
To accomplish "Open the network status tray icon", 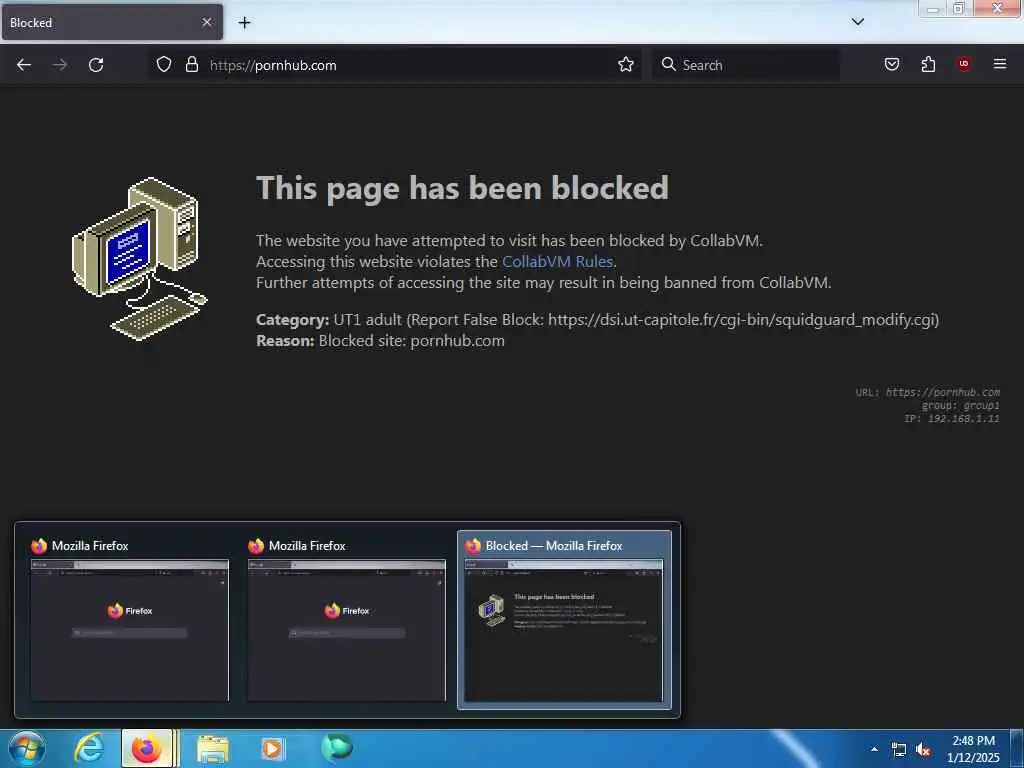I will [x=899, y=750].
